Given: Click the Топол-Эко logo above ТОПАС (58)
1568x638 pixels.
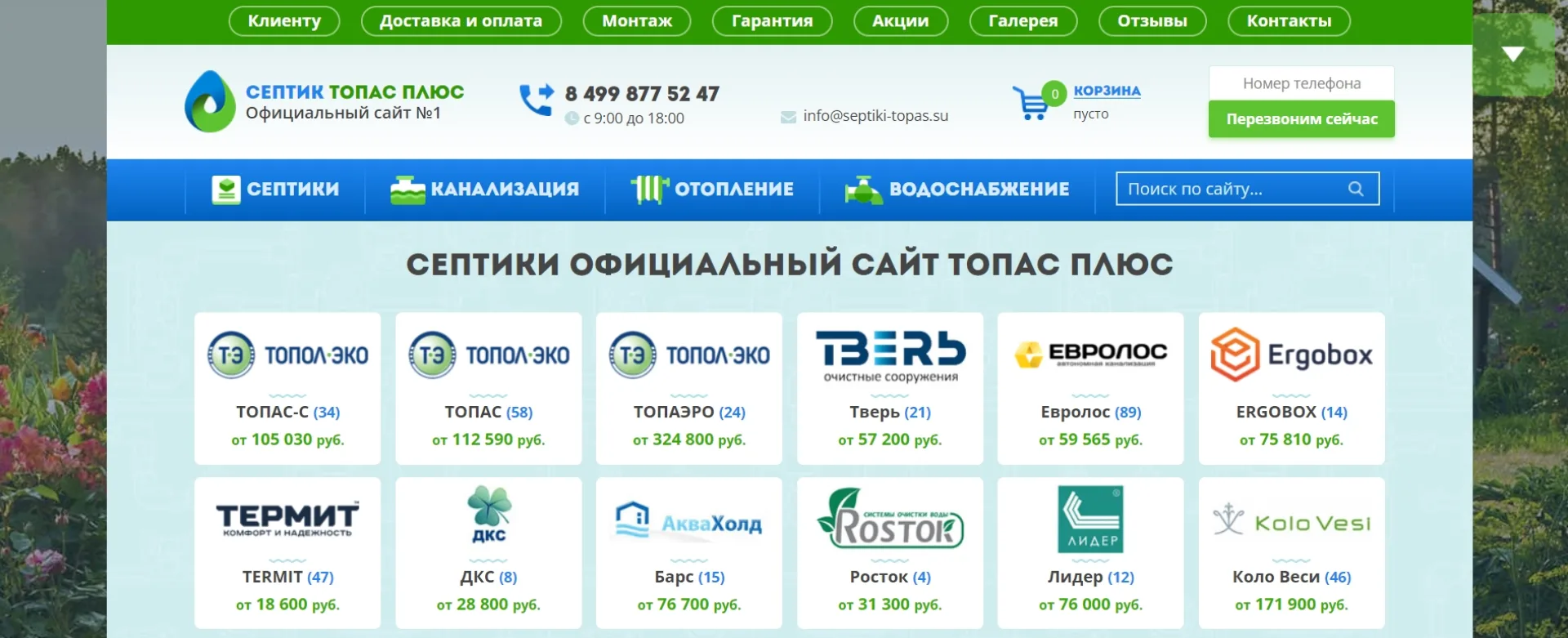Looking at the screenshot, I should (488, 355).
